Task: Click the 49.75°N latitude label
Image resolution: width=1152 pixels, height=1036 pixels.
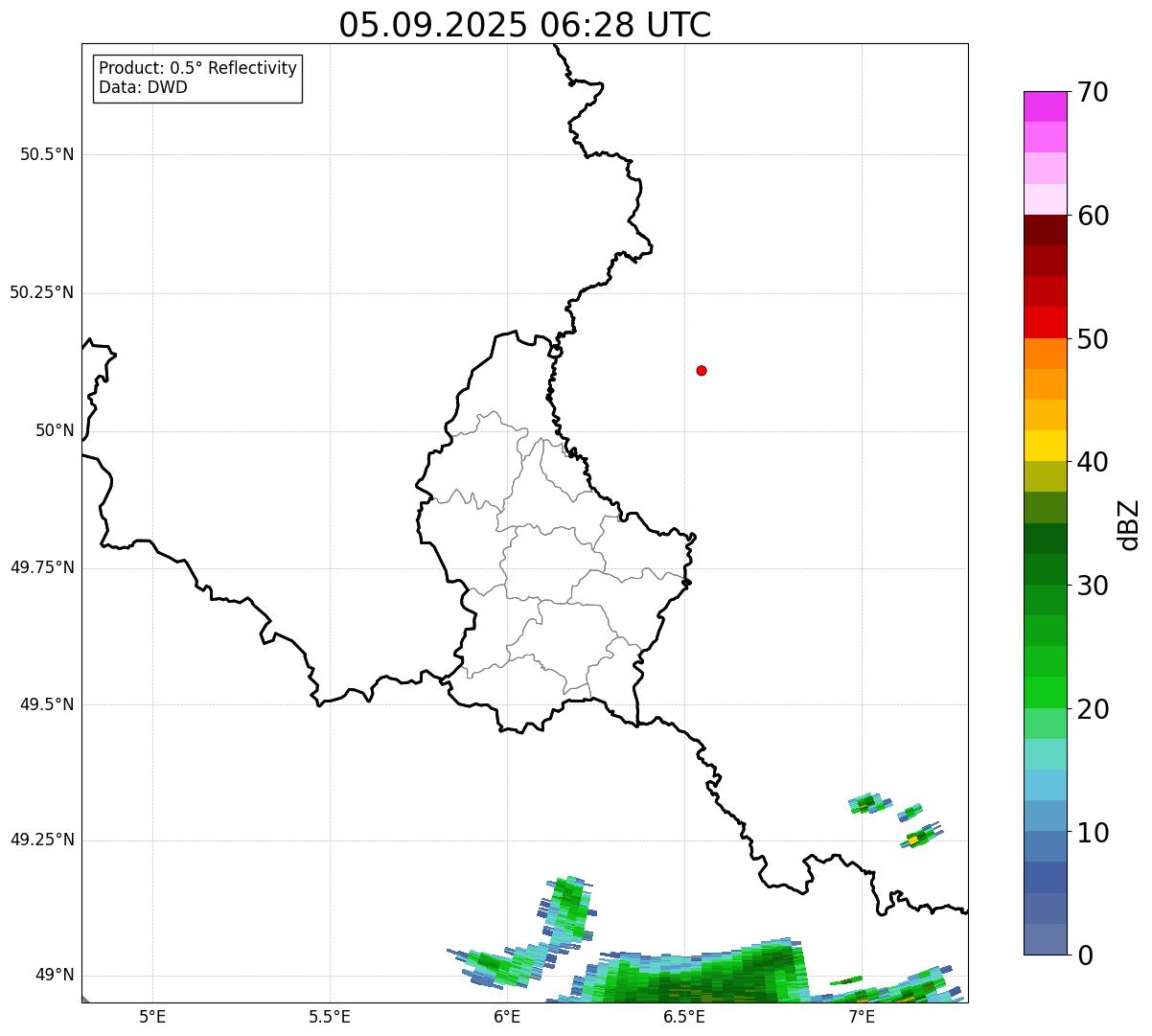Action: (x=42, y=567)
